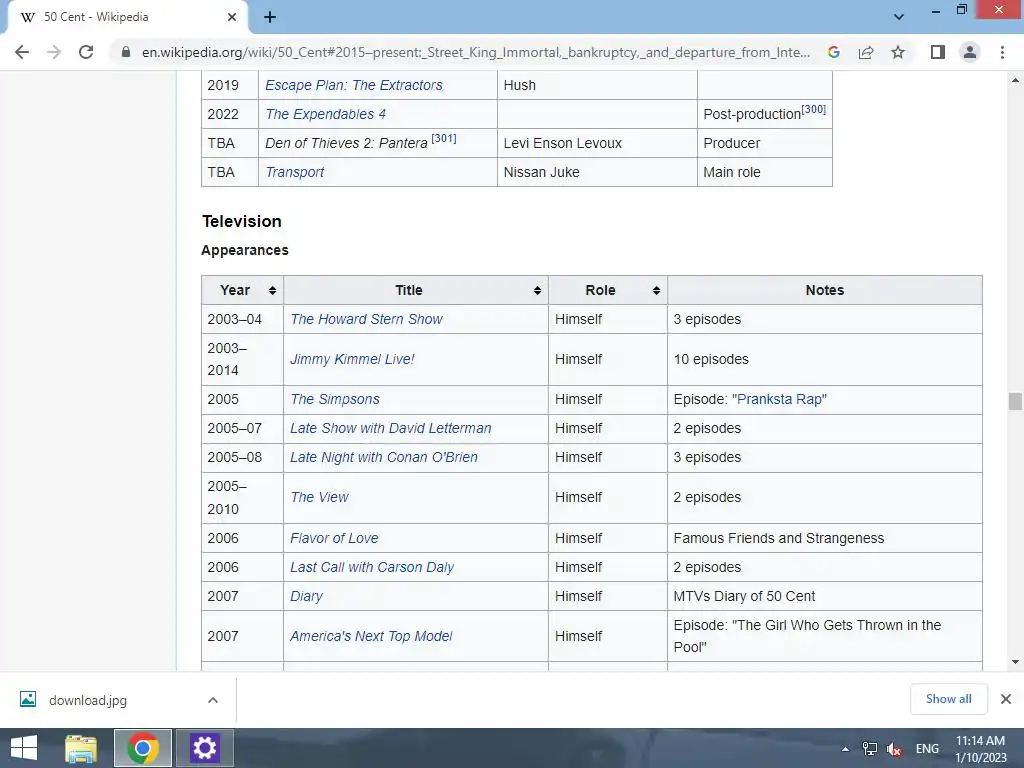This screenshot has height=768, width=1024.
Task: Click the Nissan Juke role cell
Action: click(597, 172)
